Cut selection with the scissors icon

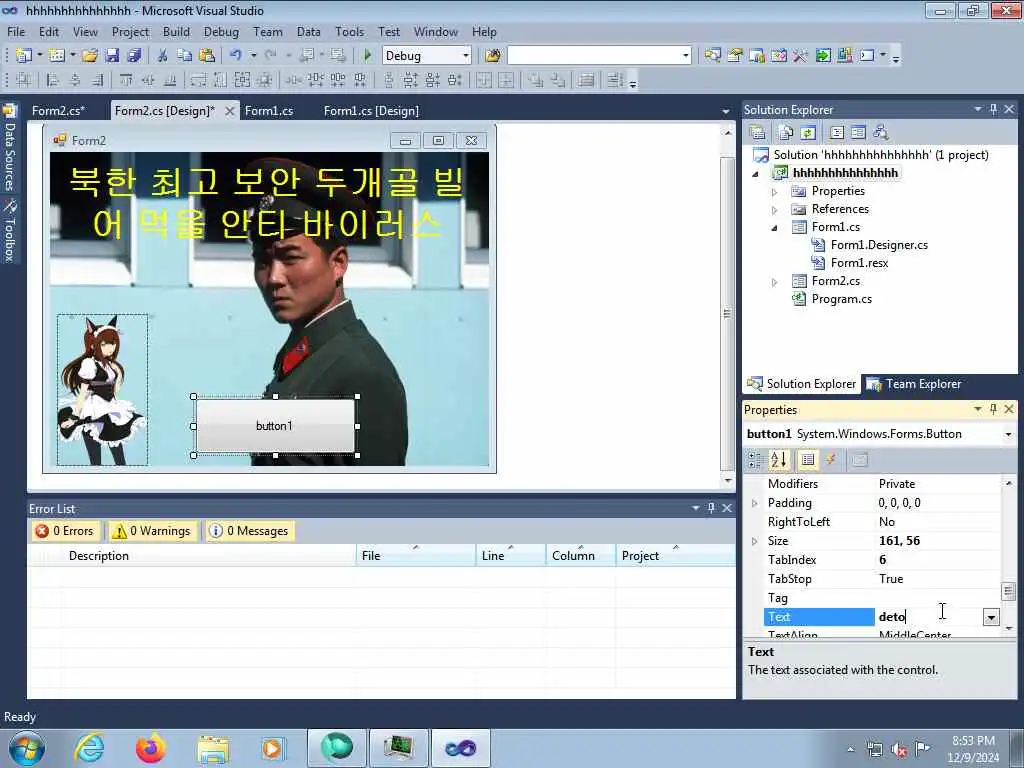pyautogui.click(x=163, y=56)
